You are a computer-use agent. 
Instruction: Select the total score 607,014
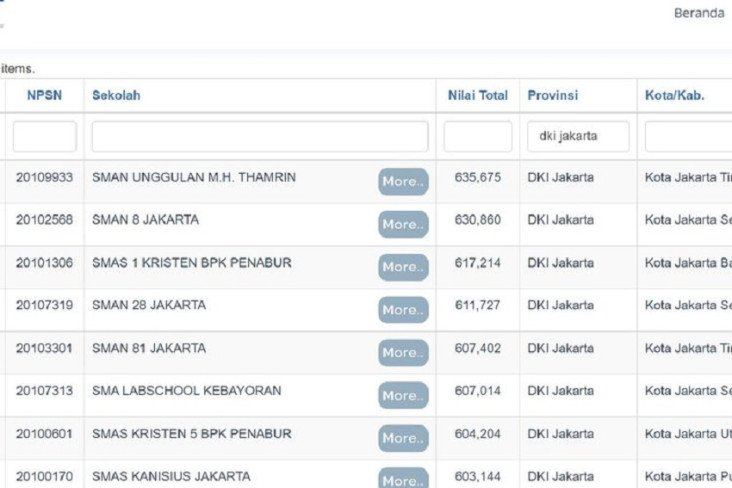pyautogui.click(x=478, y=391)
